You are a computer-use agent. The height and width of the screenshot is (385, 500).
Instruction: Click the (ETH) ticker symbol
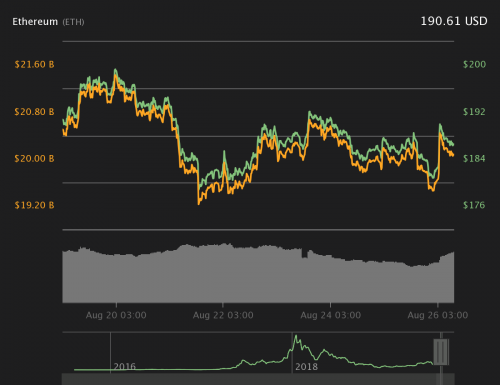click(73, 22)
